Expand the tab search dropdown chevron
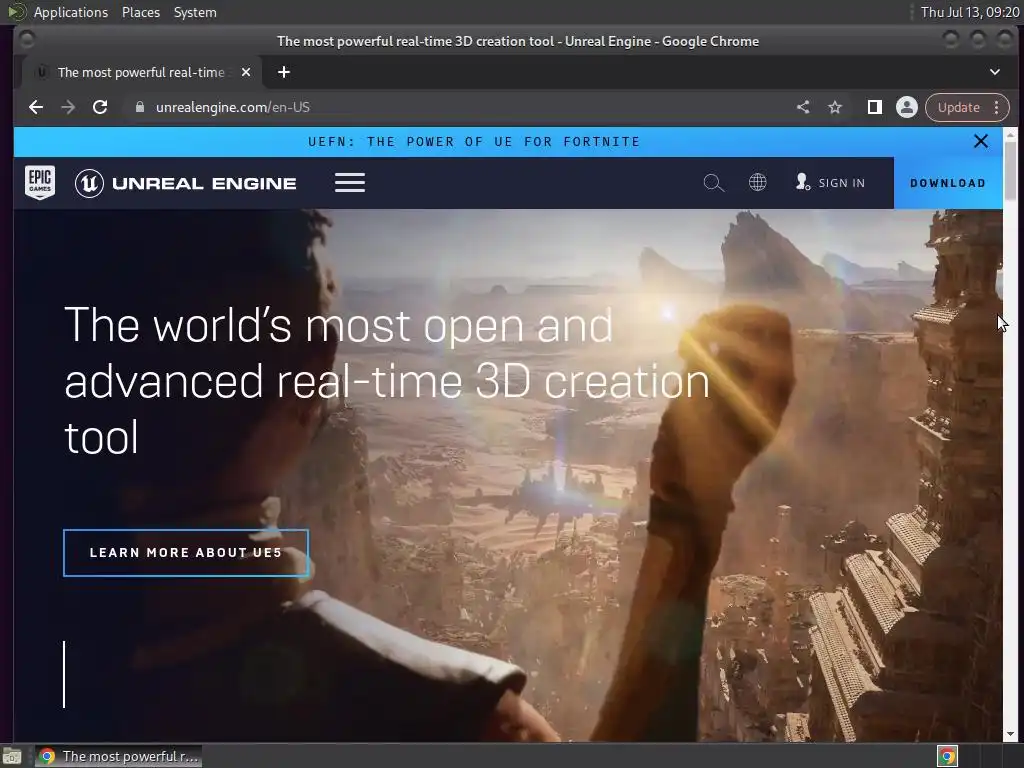The width and height of the screenshot is (1024, 768). click(x=994, y=72)
